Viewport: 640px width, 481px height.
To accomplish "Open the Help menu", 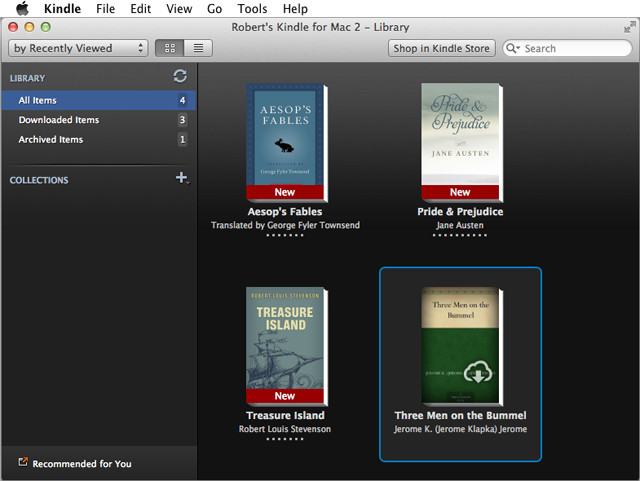I will [x=295, y=9].
